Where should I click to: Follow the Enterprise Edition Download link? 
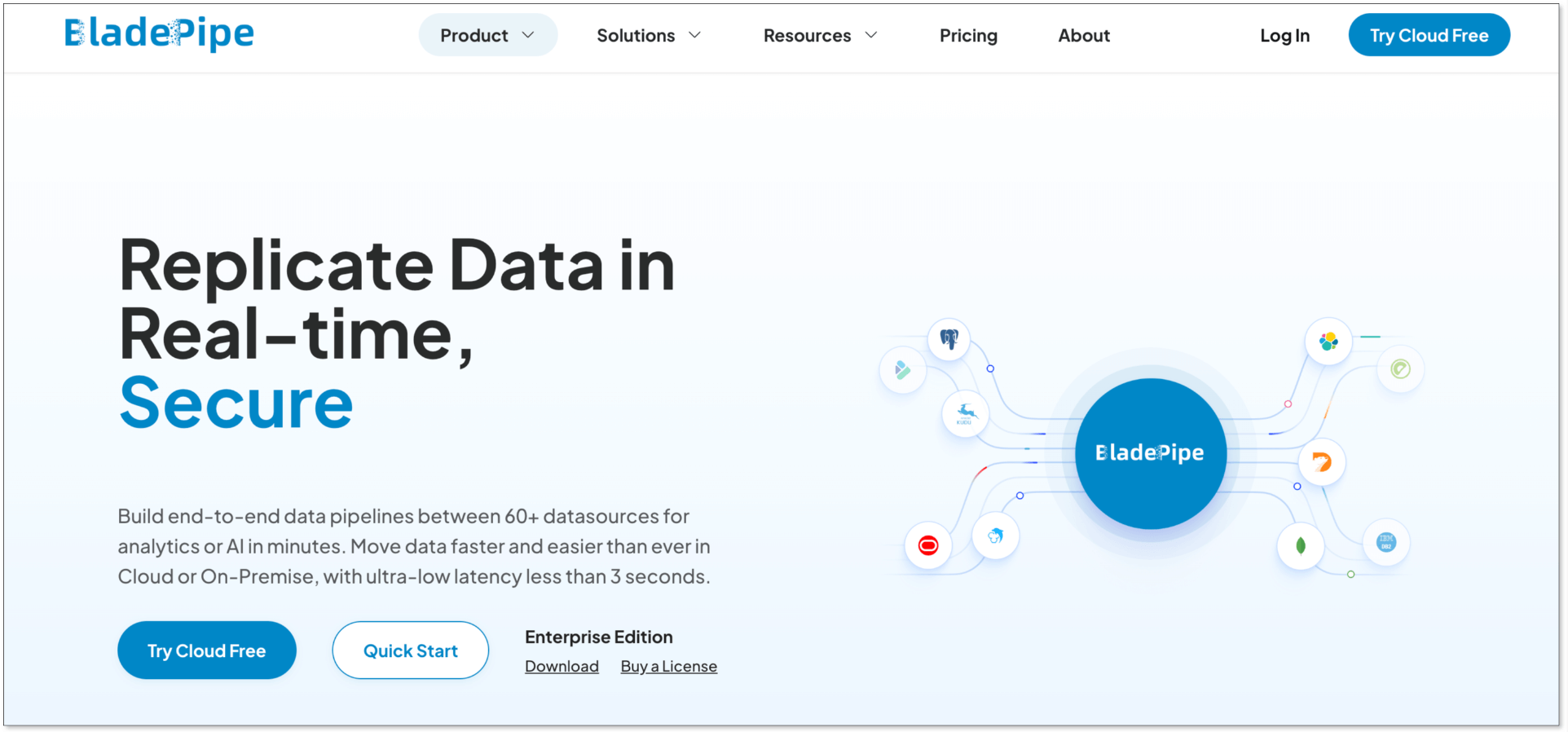pos(562,667)
